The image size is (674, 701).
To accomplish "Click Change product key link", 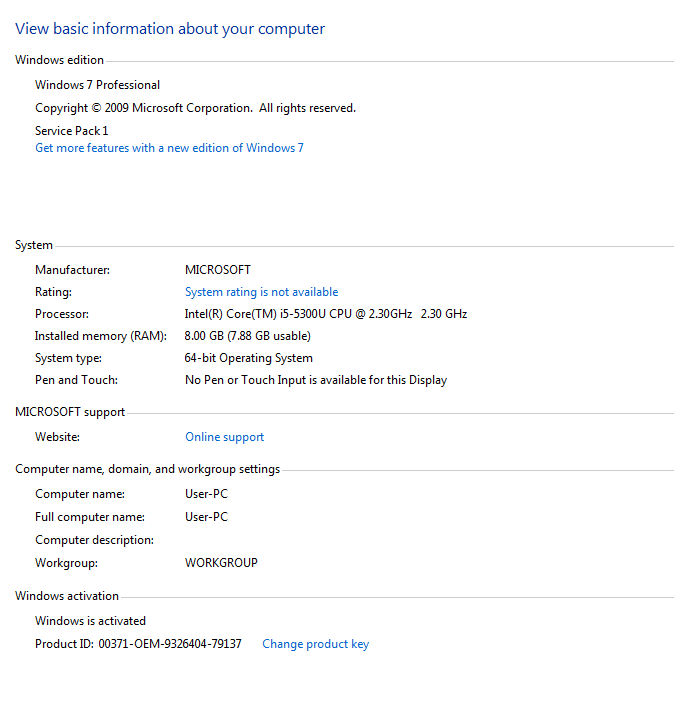I will coord(316,644).
